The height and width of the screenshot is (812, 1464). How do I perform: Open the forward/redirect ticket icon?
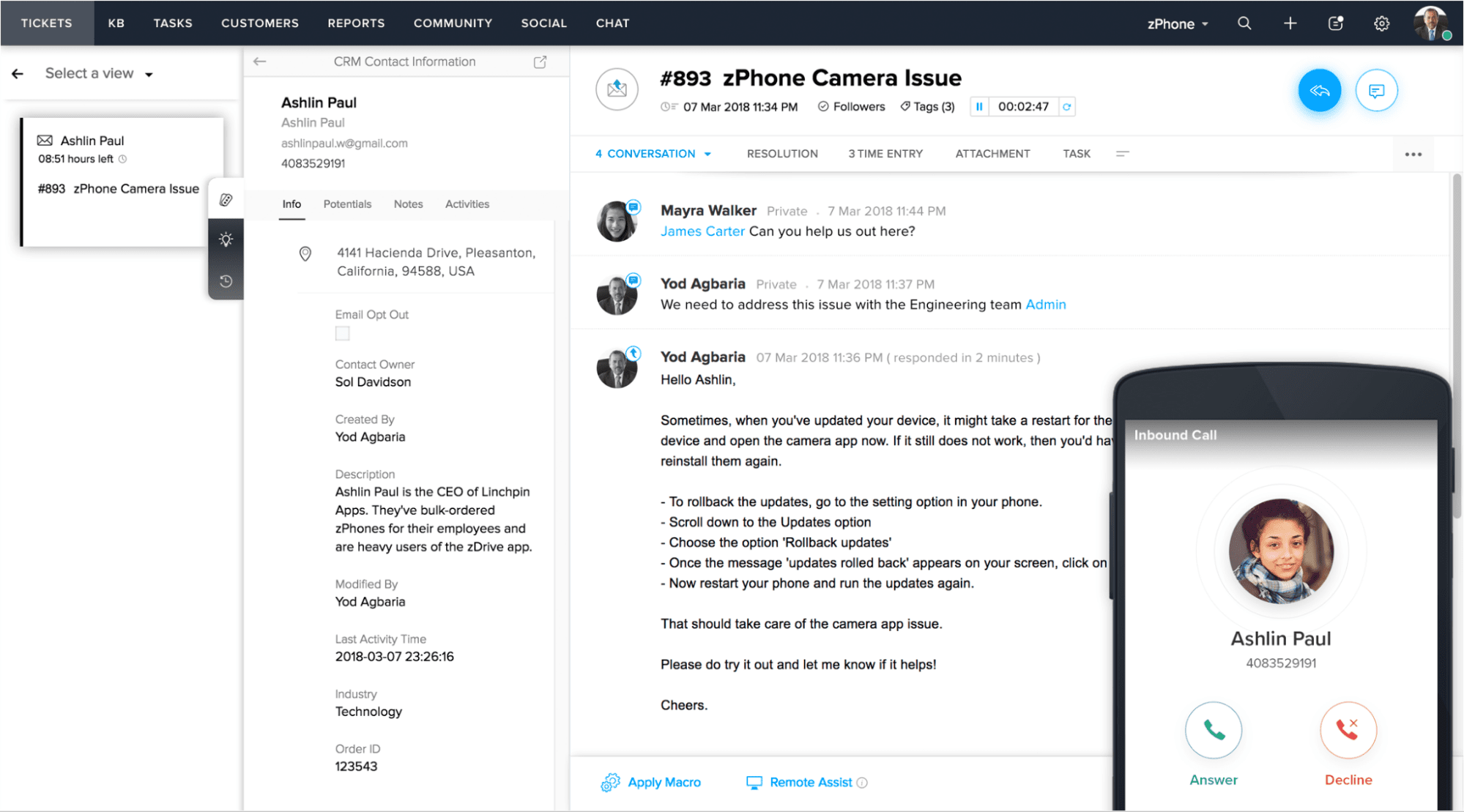tap(616, 90)
